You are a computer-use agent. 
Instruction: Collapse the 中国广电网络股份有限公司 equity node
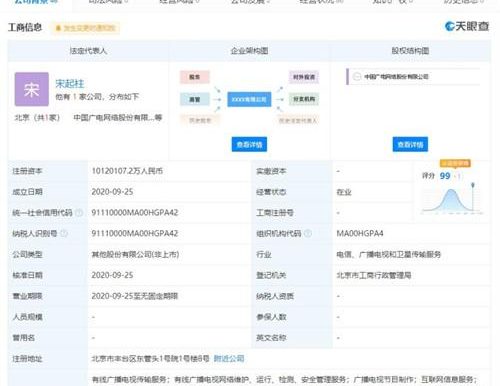click(x=357, y=77)
